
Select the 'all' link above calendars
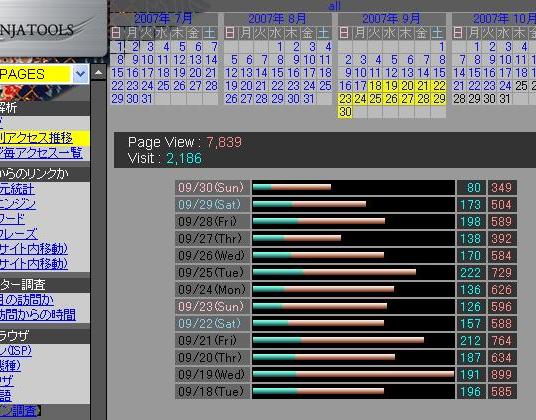[x=334, y=6]
